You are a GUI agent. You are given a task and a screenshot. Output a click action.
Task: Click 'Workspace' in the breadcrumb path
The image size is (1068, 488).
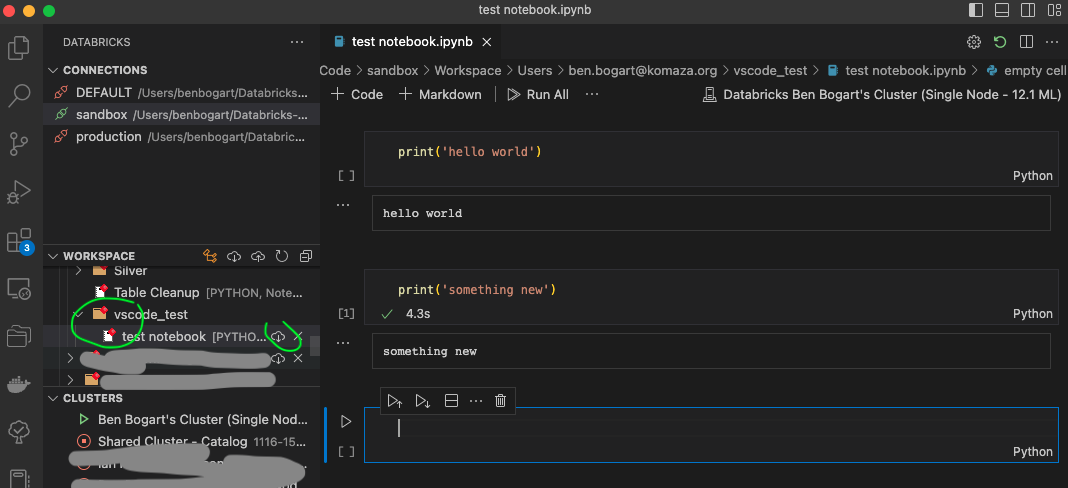[x=468, y=71]
